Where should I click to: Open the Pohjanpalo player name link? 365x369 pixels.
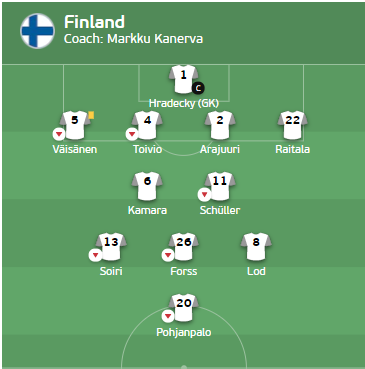184,332
